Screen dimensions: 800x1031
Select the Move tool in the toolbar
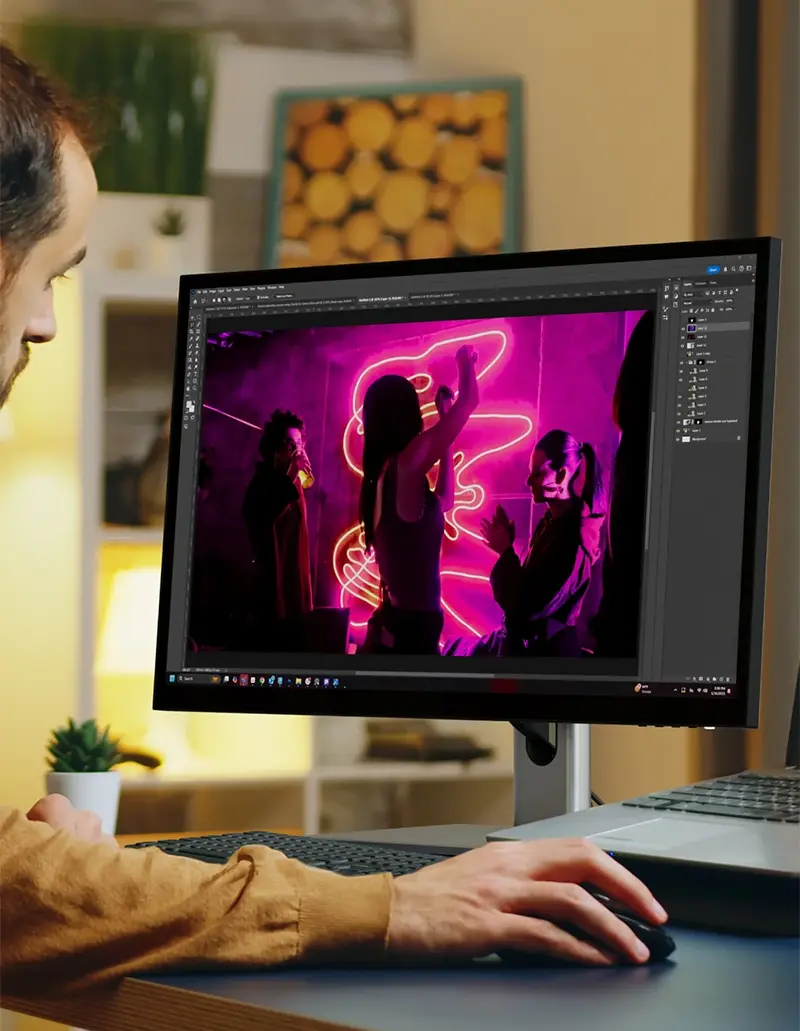(x=192, y=318)
